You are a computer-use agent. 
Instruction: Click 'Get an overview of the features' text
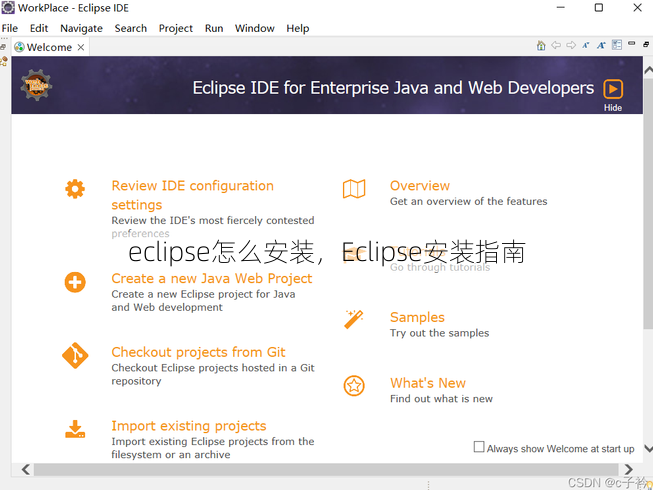click(x=469, y=201)
